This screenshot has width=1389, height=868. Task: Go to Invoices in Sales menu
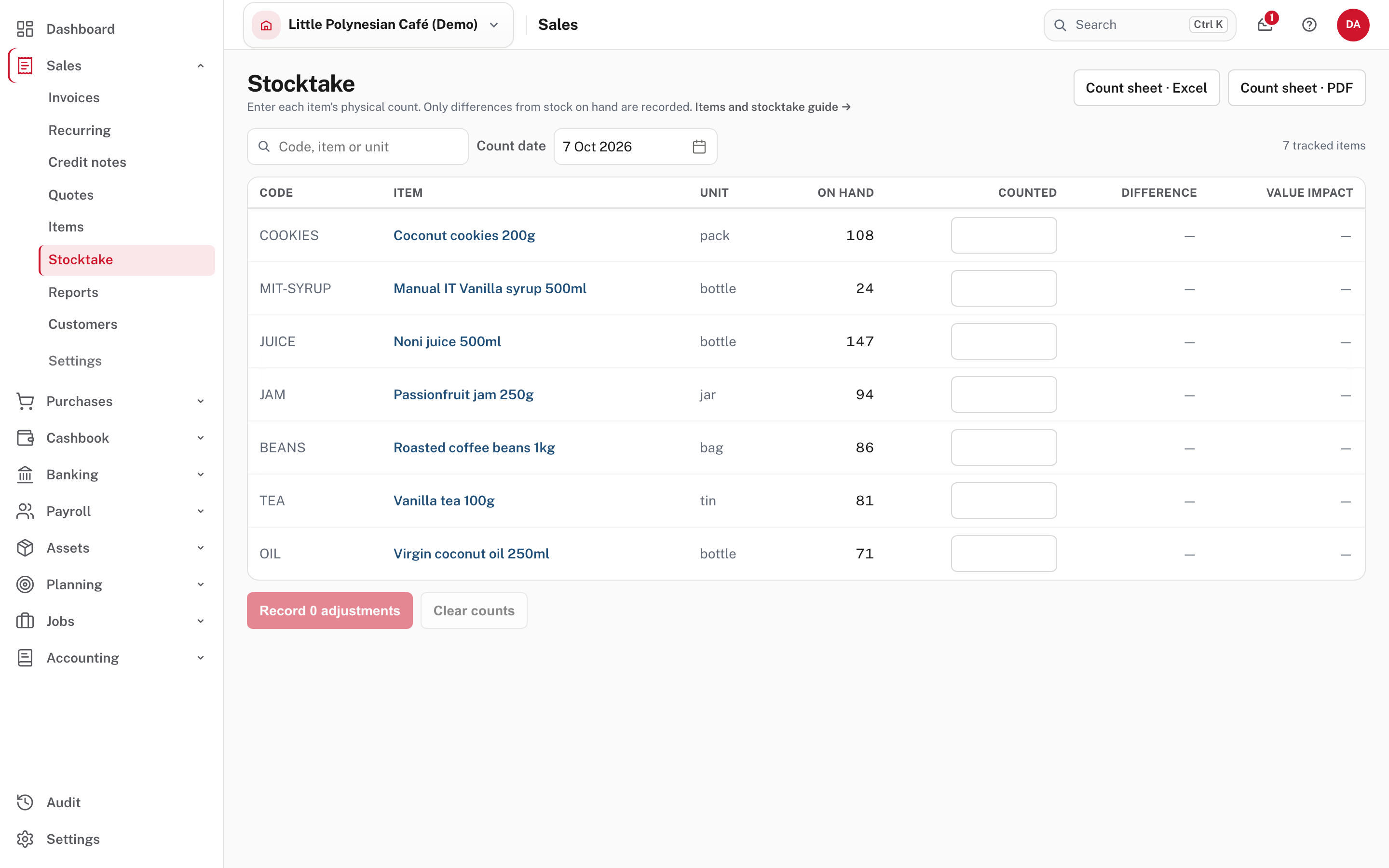point(74,97)
